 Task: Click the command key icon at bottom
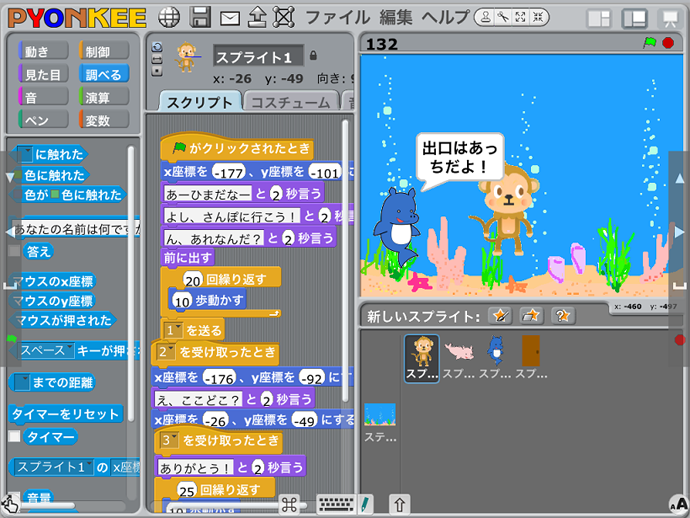tap(289, 505)
